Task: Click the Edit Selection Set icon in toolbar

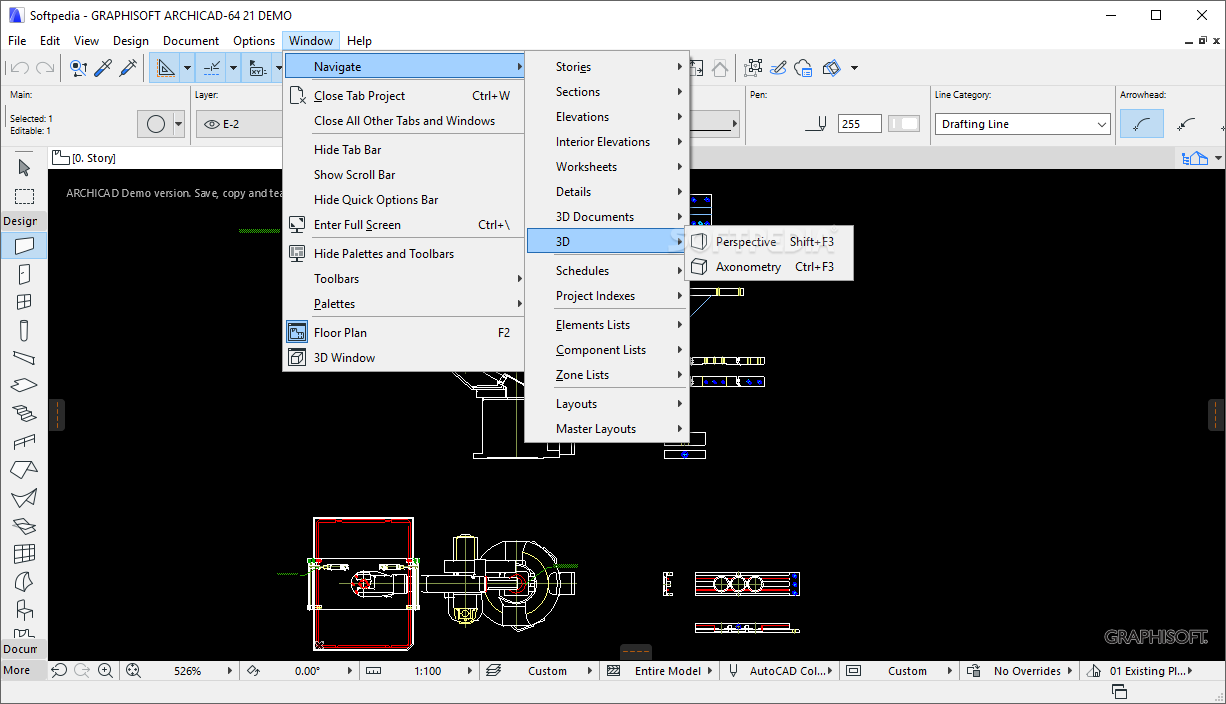Action: (754, 68)
